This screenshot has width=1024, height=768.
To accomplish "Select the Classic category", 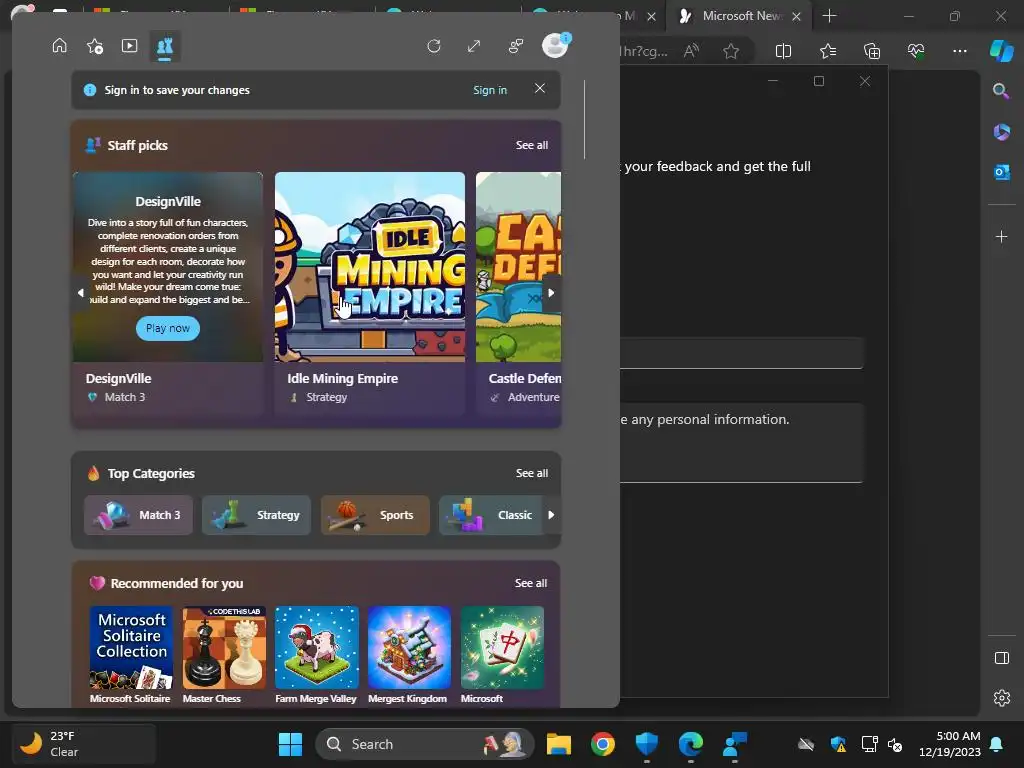I will coord(490,515).
